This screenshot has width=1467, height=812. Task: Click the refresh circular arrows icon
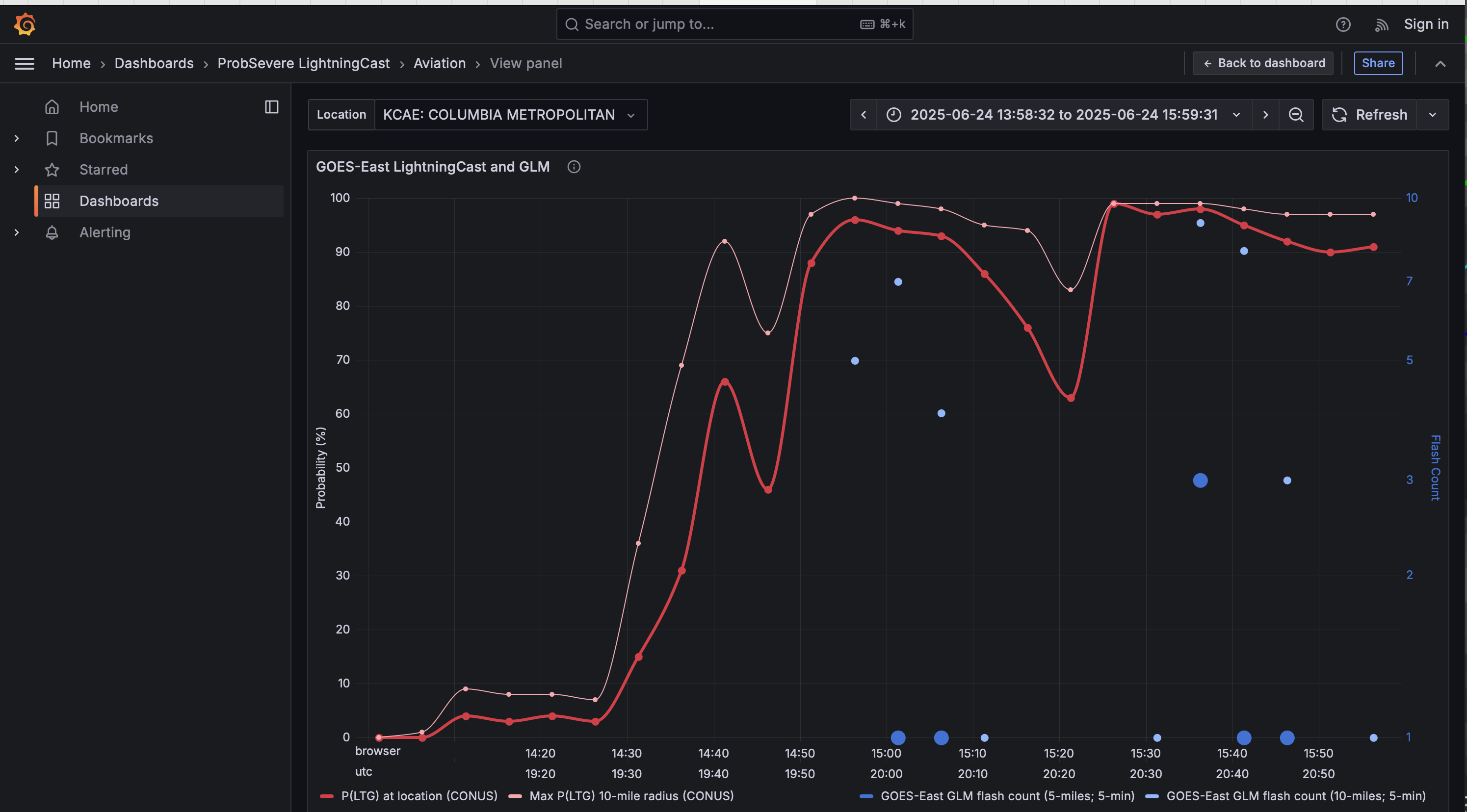(x=1339, y=115)
